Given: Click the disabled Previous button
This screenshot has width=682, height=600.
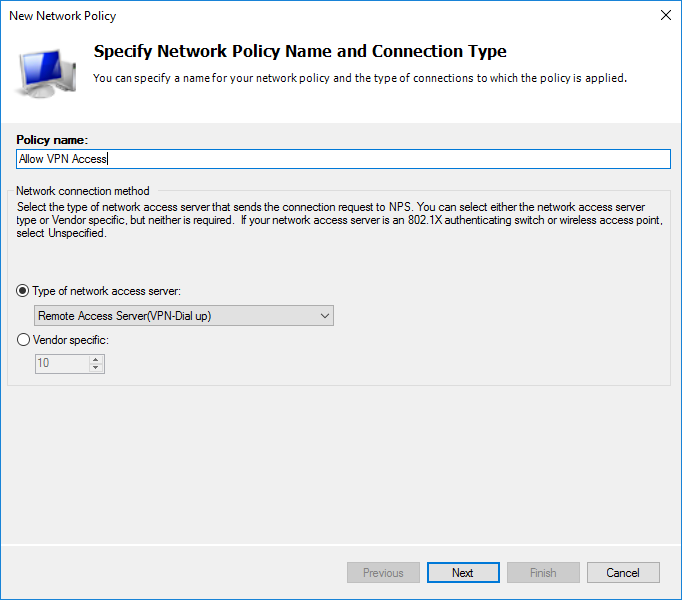Looking at the screenshot, I should (x=383, y=573).
